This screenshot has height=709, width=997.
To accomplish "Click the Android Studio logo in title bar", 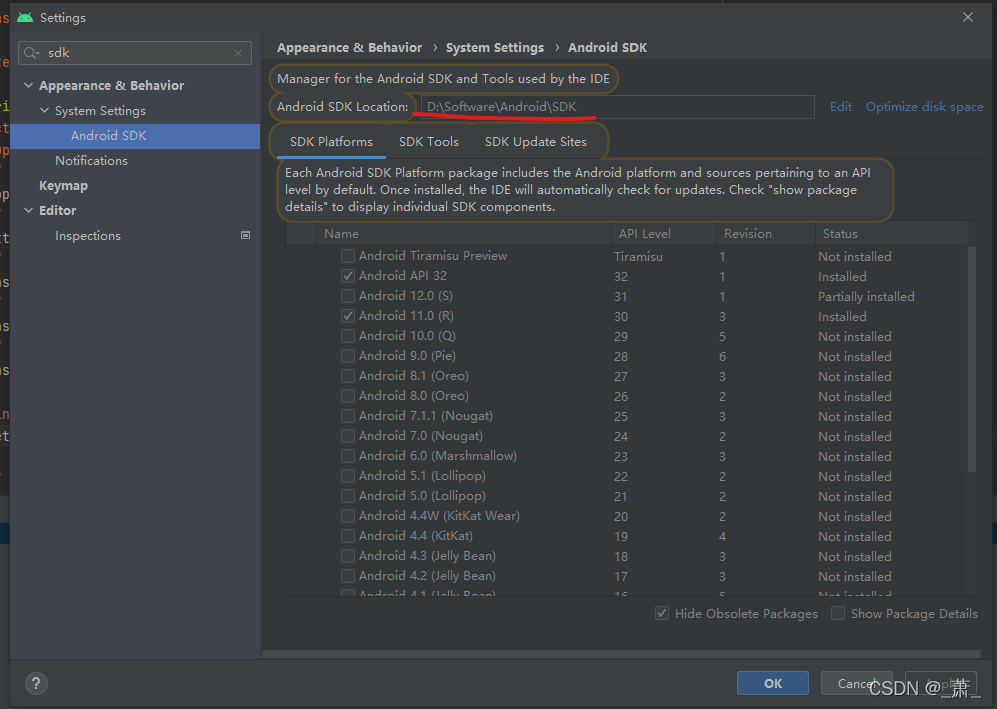I will tap(25, 17).
